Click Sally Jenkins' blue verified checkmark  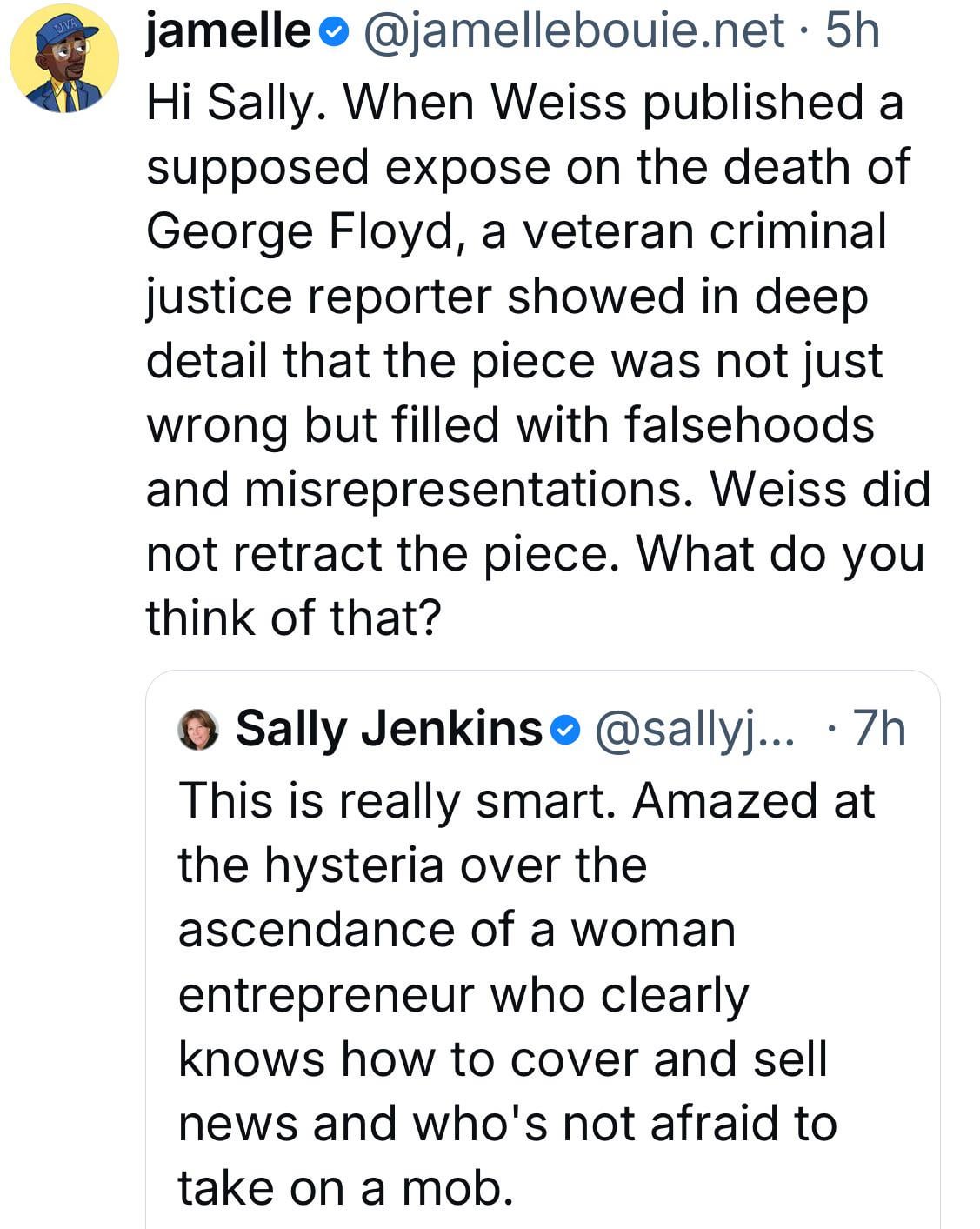(x=564, y=730)
